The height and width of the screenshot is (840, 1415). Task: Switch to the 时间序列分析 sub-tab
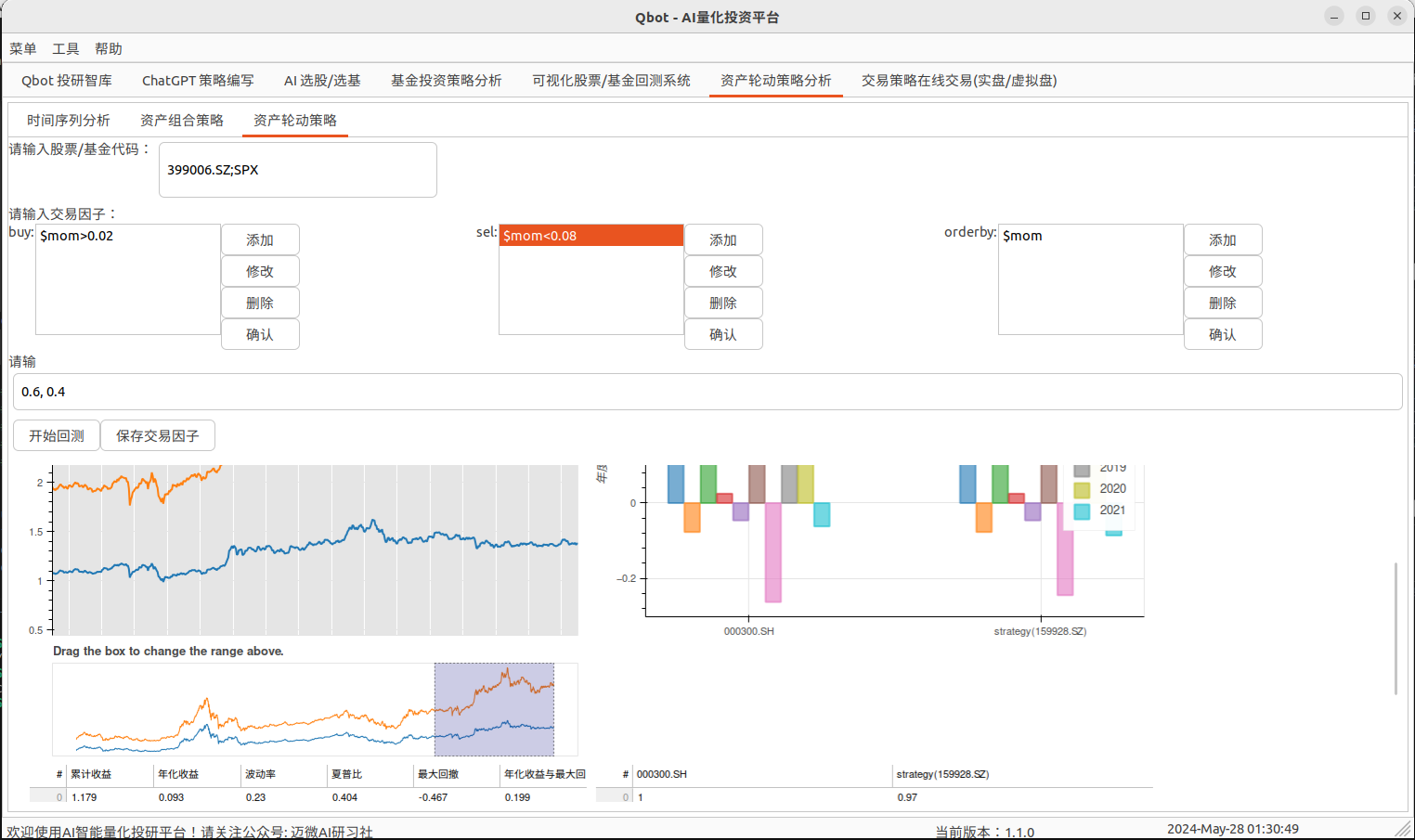[x=67, y=120]
